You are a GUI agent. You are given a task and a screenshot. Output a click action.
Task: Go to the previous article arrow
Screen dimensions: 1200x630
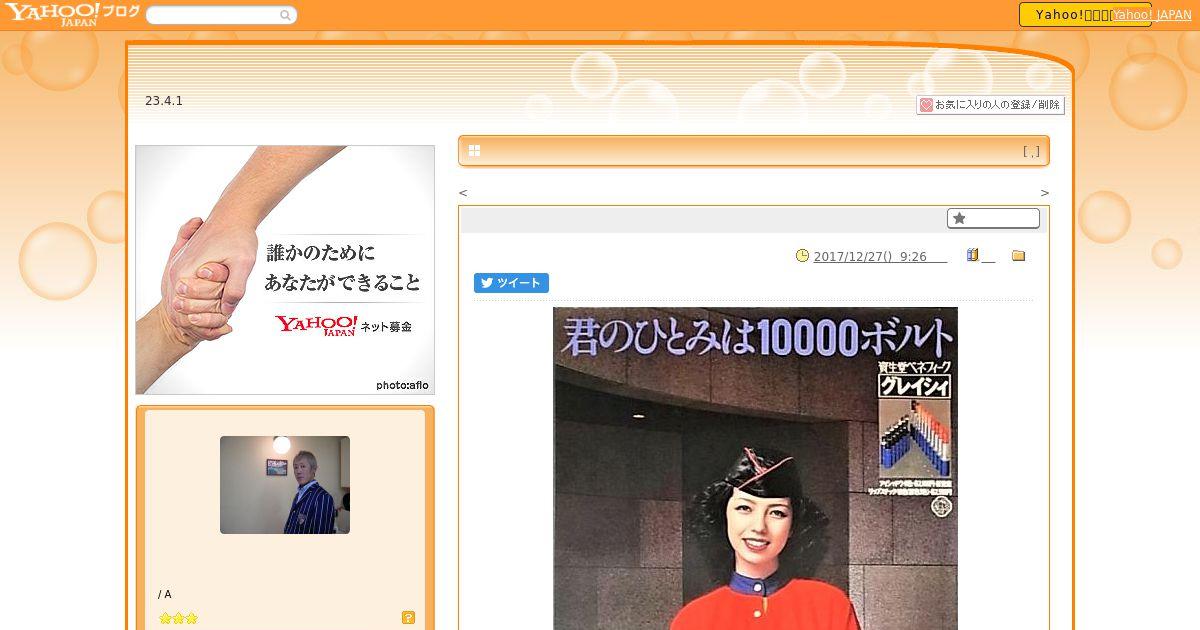coord(463,193)
